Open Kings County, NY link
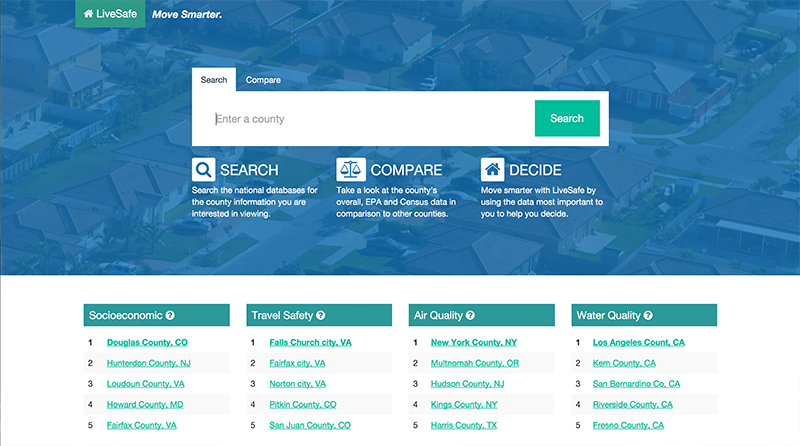Screen dimensions: 800x446 pyautogui.click(x=464, y=405)
